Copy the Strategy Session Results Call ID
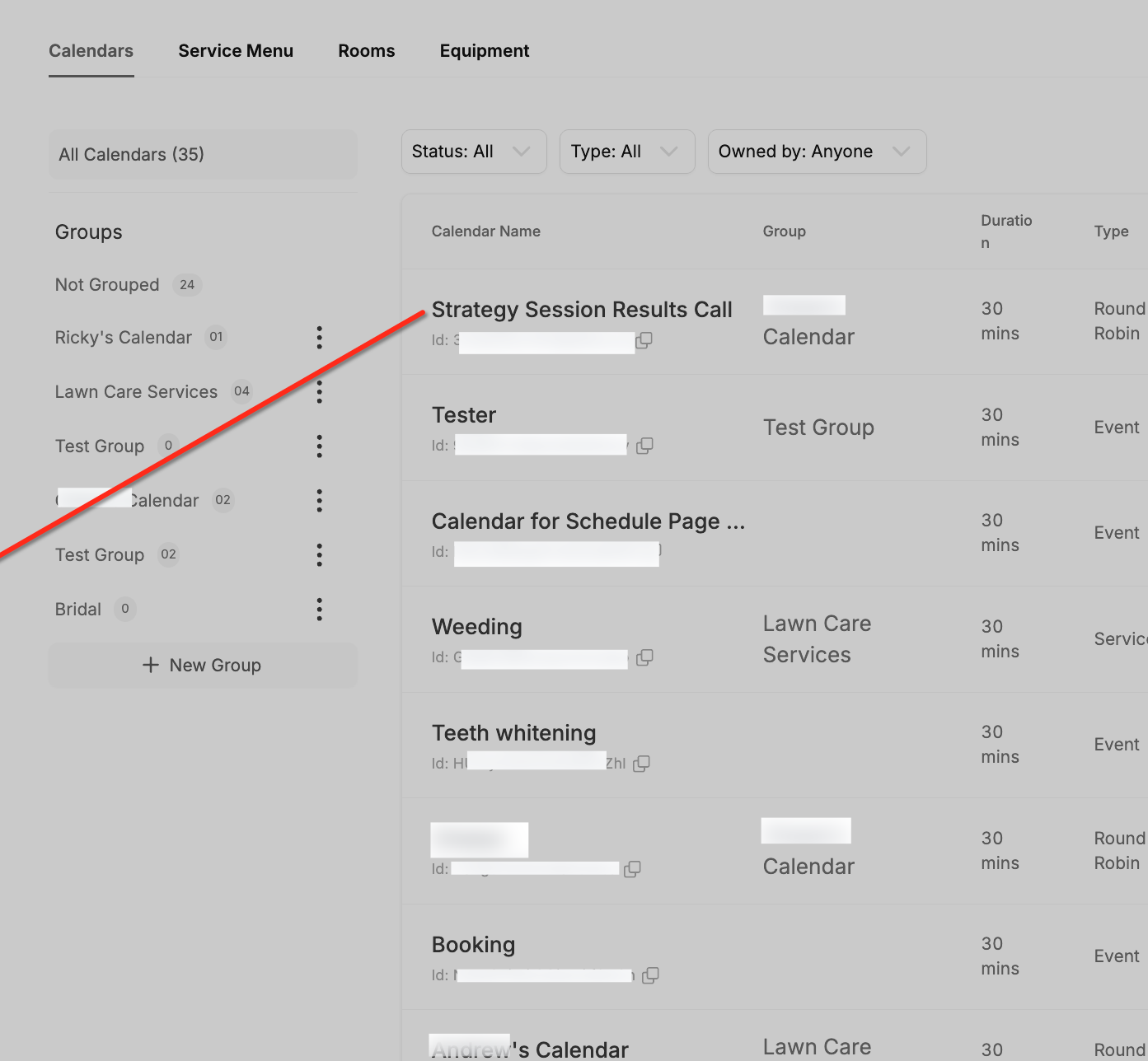The height and width of the screenshot is (1061, 1148). [x=644, y=340]
